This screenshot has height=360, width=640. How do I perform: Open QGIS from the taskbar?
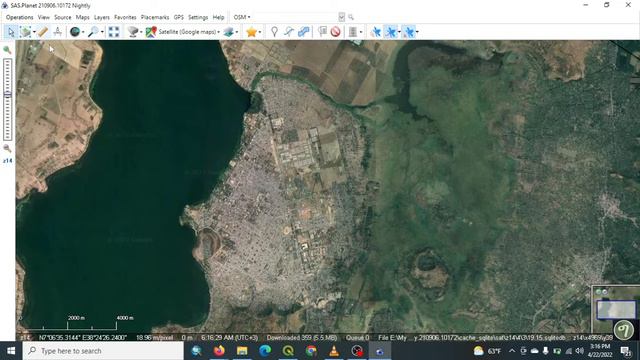[x=288, y=351]
